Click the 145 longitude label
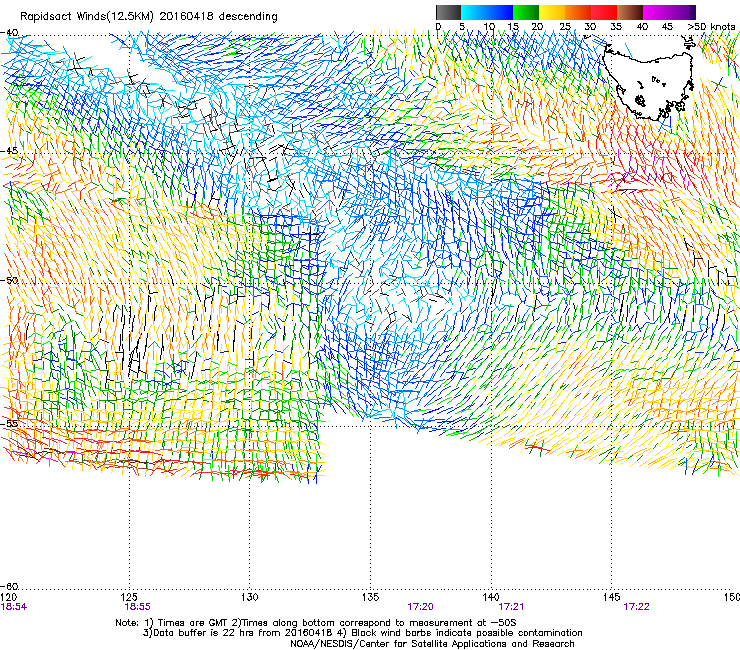 click(612, 597)
